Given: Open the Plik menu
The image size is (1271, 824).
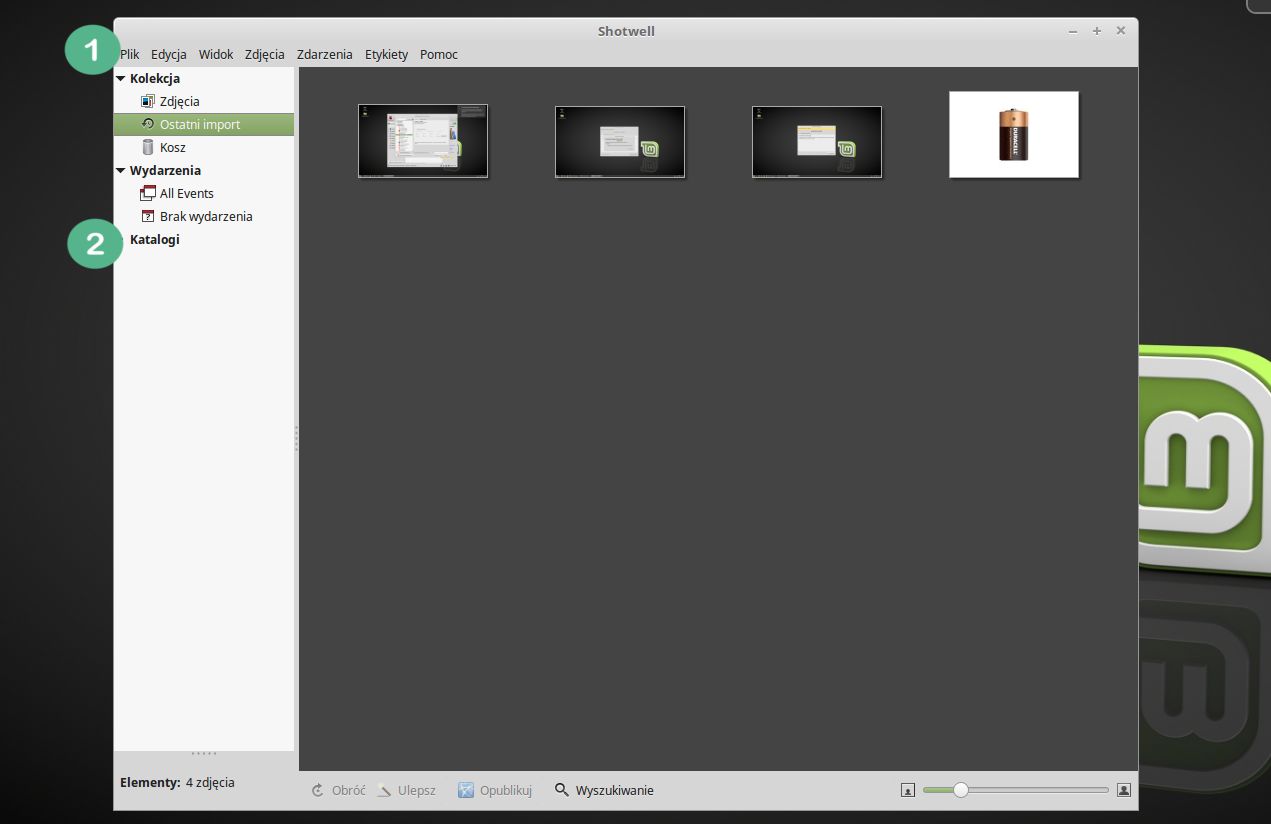Looking at the screenshot, I should click(x=130, y=54).
